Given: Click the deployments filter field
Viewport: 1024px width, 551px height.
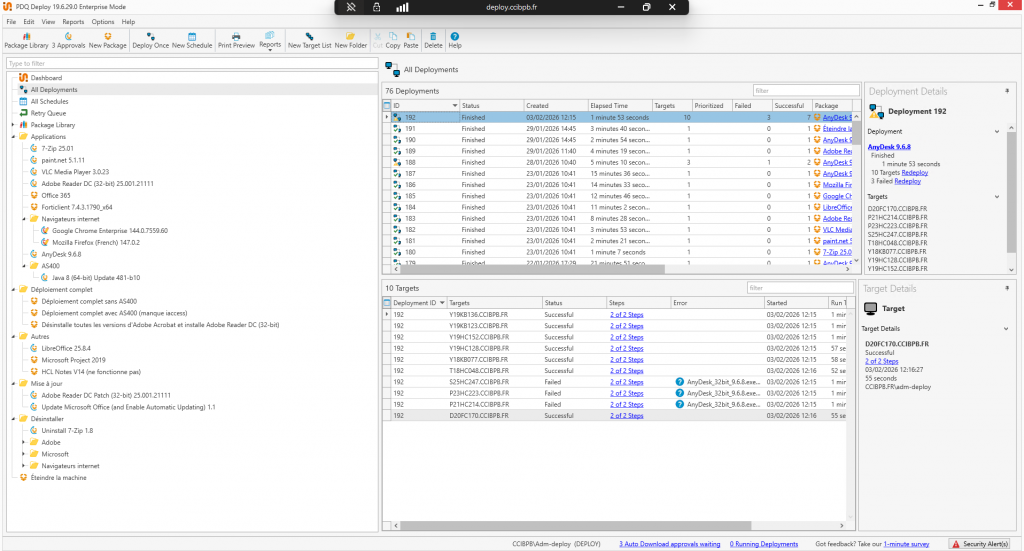Looking at the screenshot, I should [x=806, y=91].
